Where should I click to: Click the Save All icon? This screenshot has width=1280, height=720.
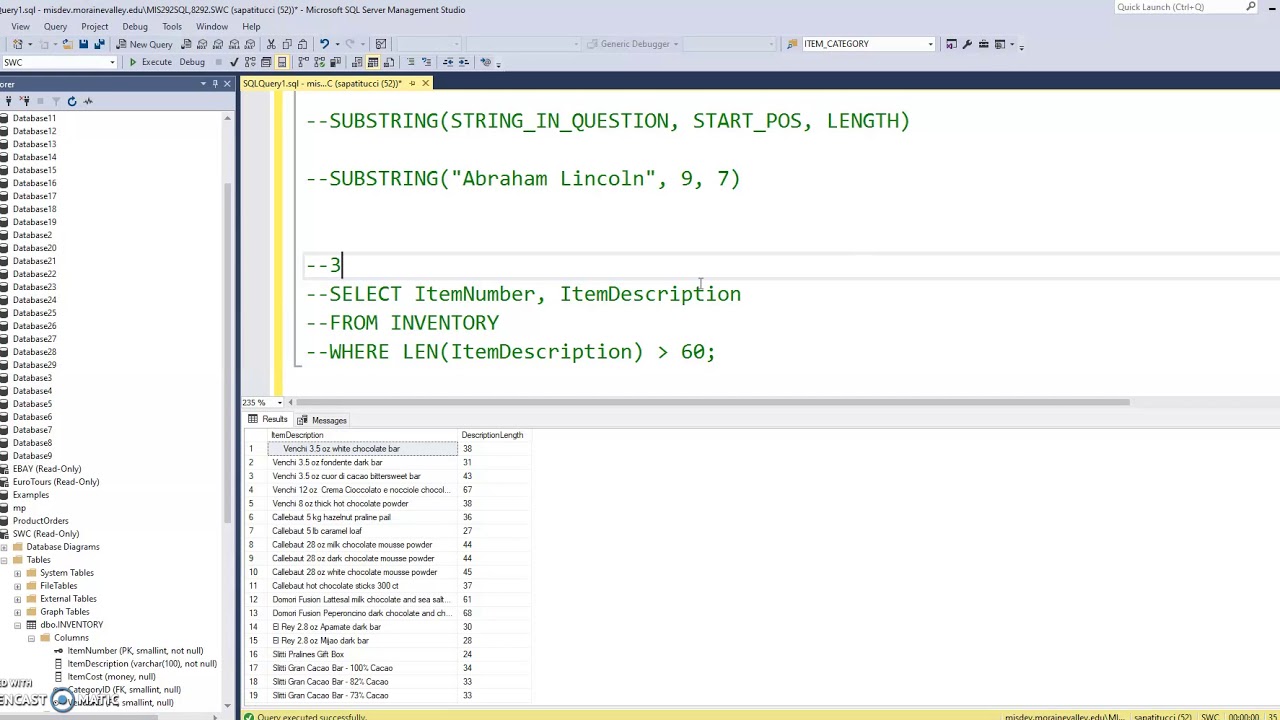point(98,44)
